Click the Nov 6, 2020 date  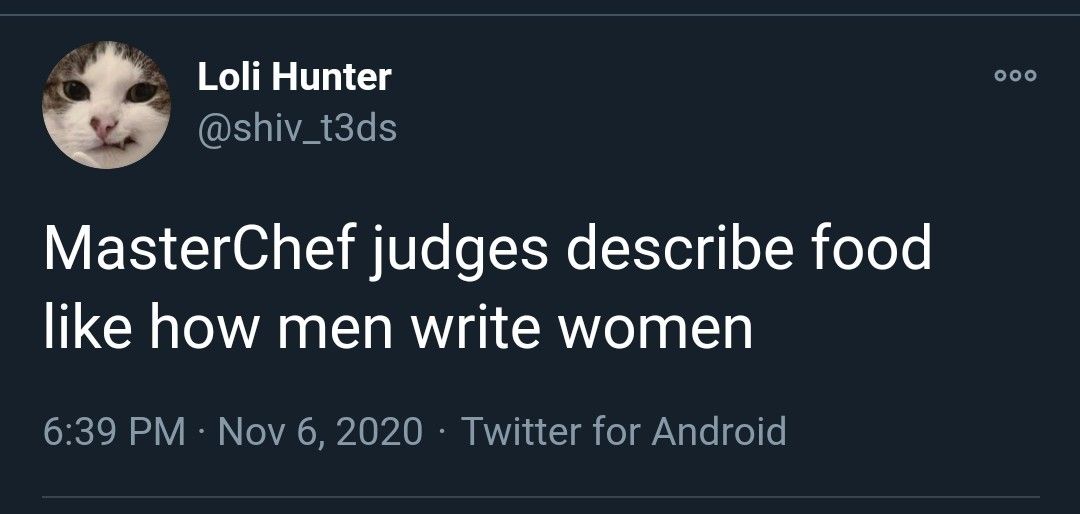(319, 431)
